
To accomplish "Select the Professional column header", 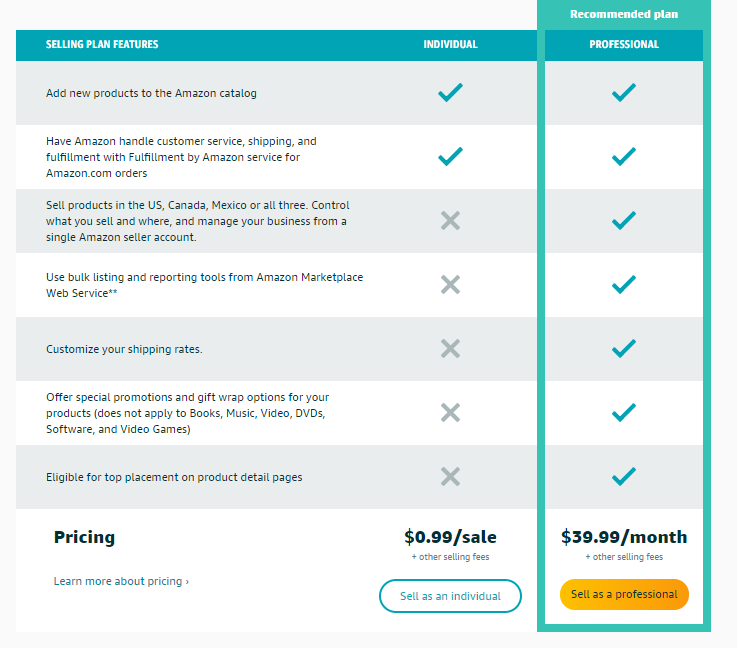I will tap(624, 45).
